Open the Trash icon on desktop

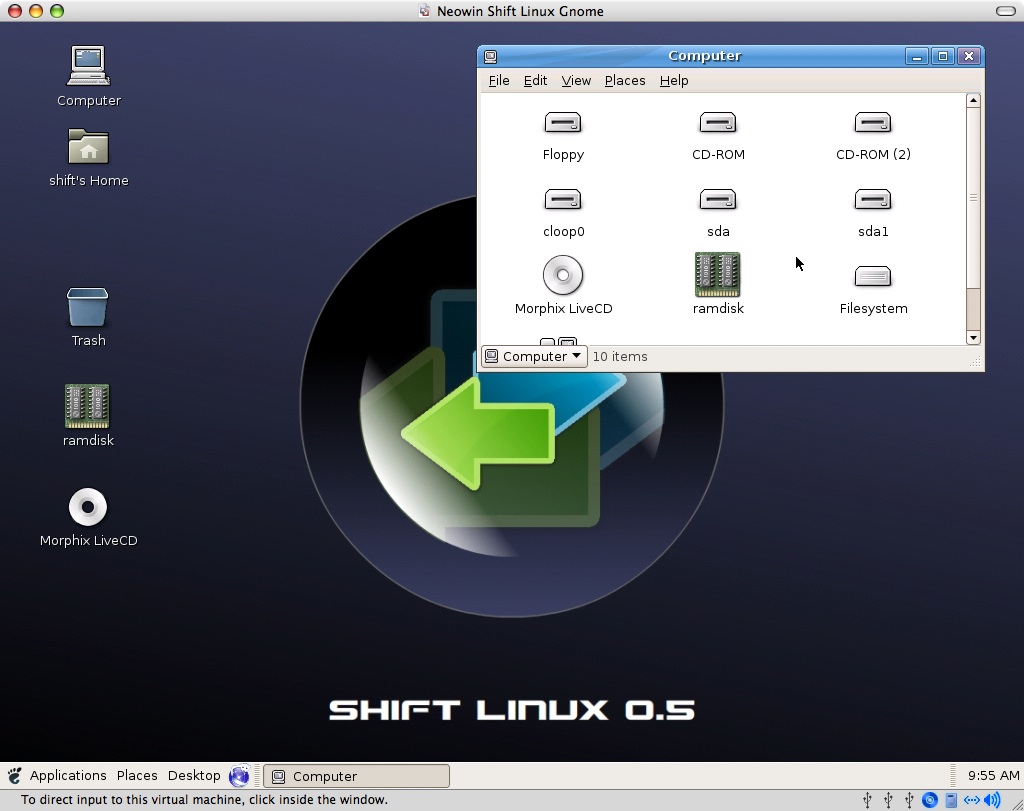coord(88,308)
